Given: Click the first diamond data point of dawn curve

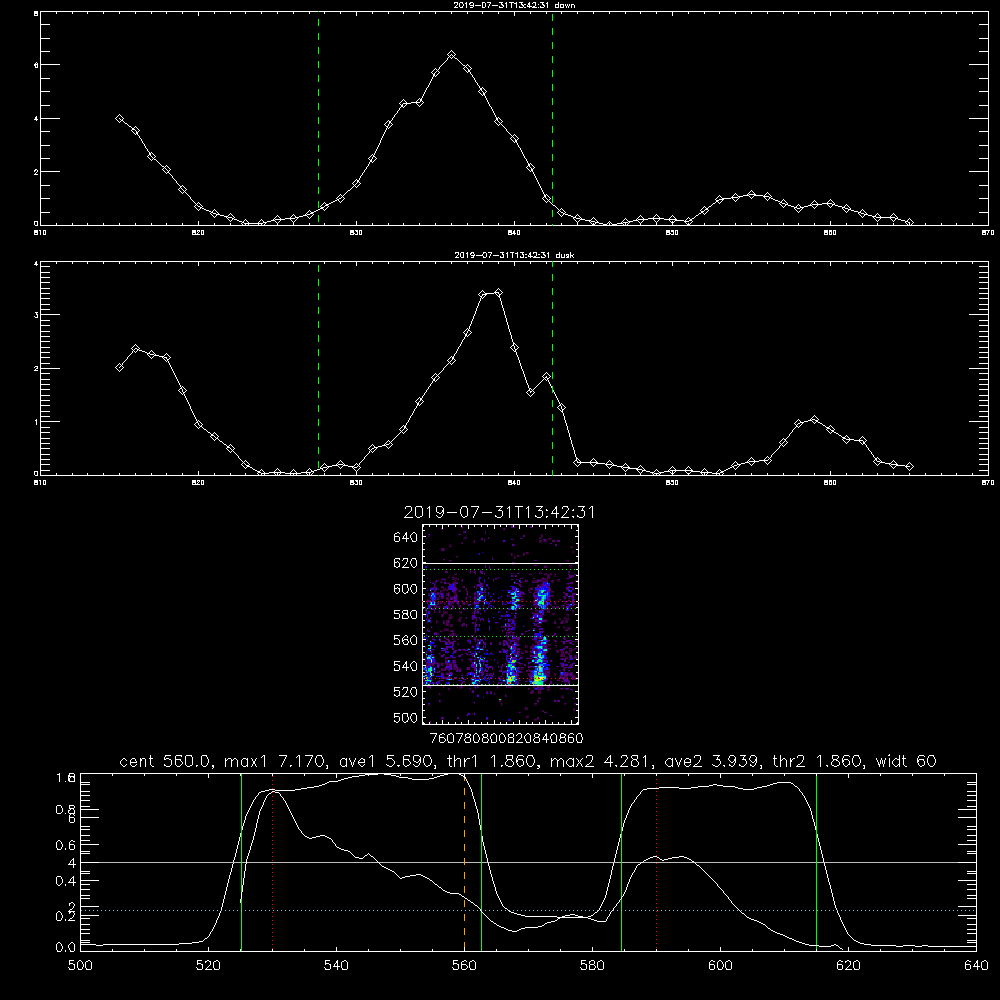Looking at the screenshot, I should pyautogui.click(x=119, y=118).
